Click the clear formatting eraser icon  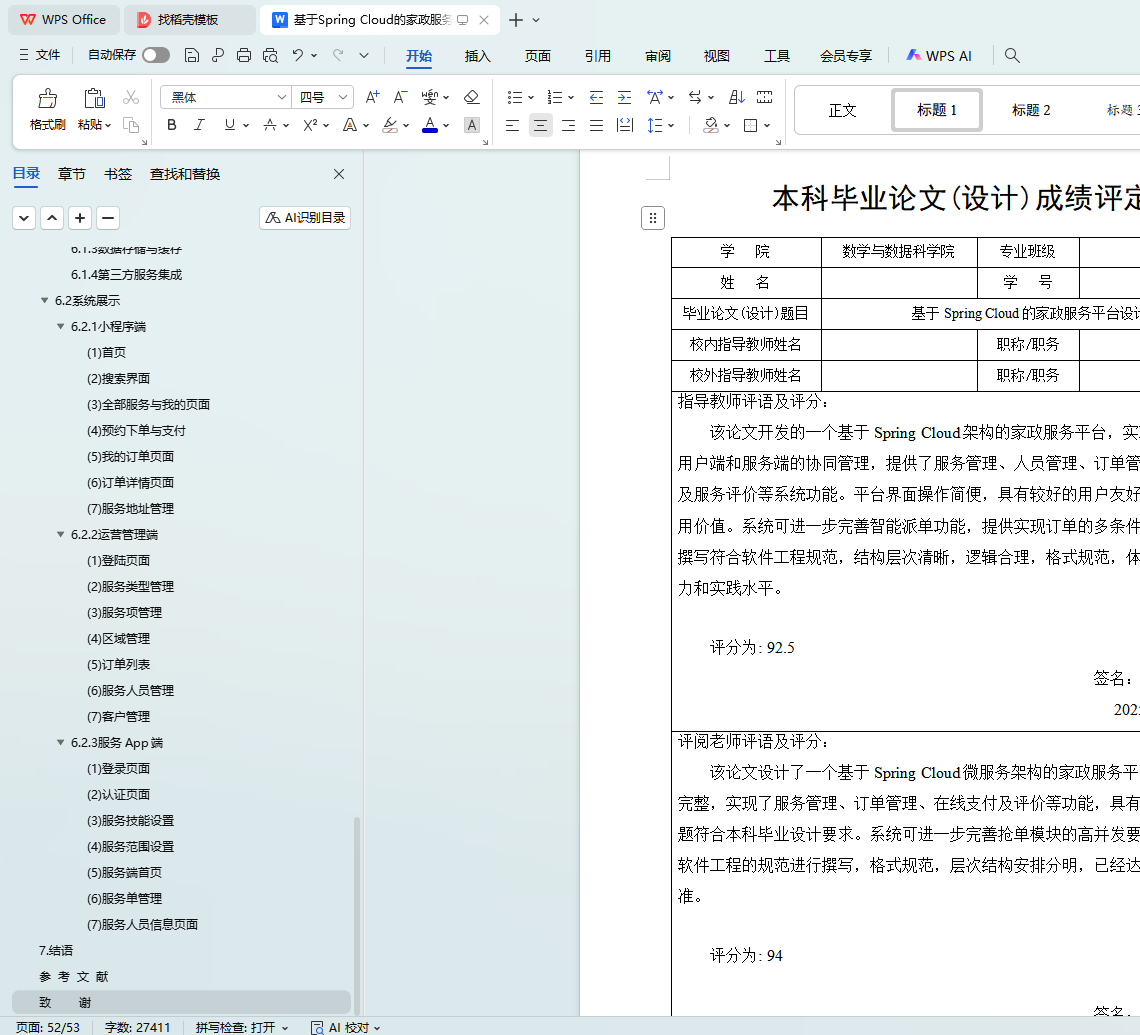pyautogui.click(x=472, y=97)
